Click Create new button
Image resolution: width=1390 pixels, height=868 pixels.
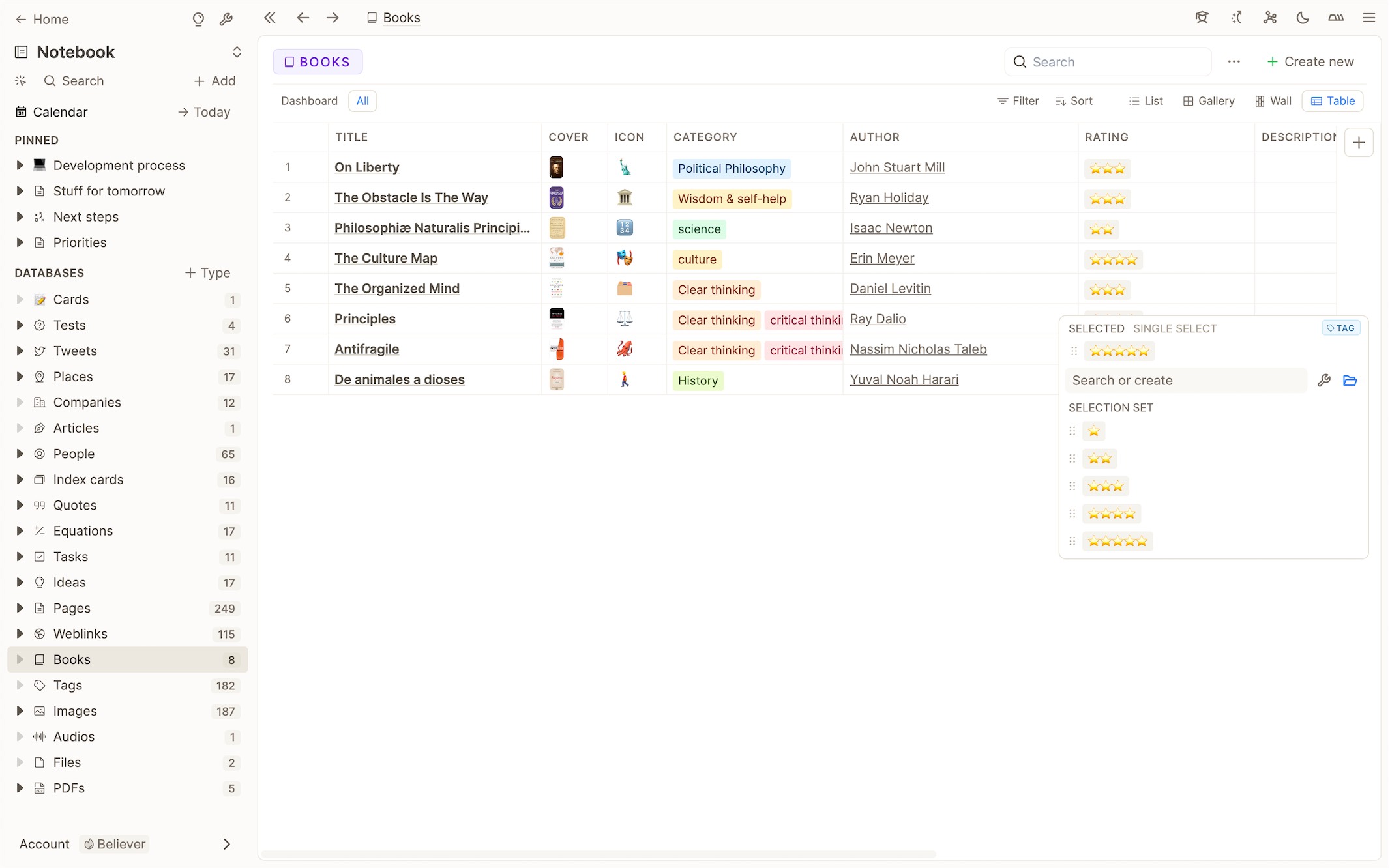(x=1310, y=62)
